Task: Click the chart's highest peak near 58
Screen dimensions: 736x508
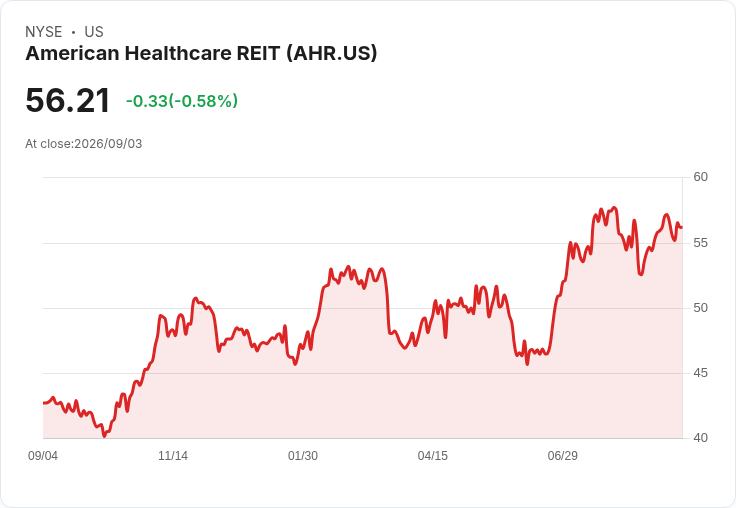Action: (614, 208)
